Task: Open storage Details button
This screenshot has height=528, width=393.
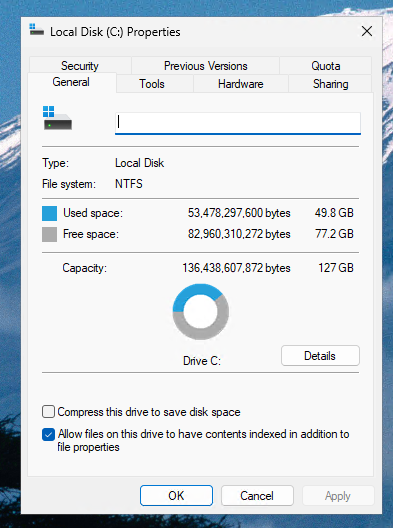Action: pyautogui.click(x=320, y=356)
